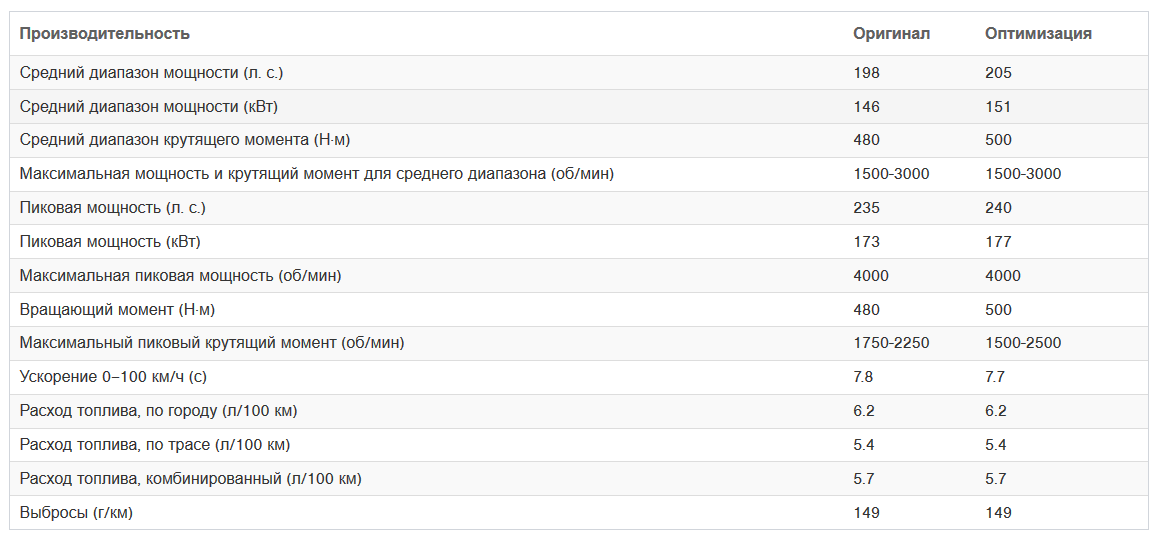Click the Расход топлива, по городу label
This screenshot has height=541, width=1157.
click(159, 411)
